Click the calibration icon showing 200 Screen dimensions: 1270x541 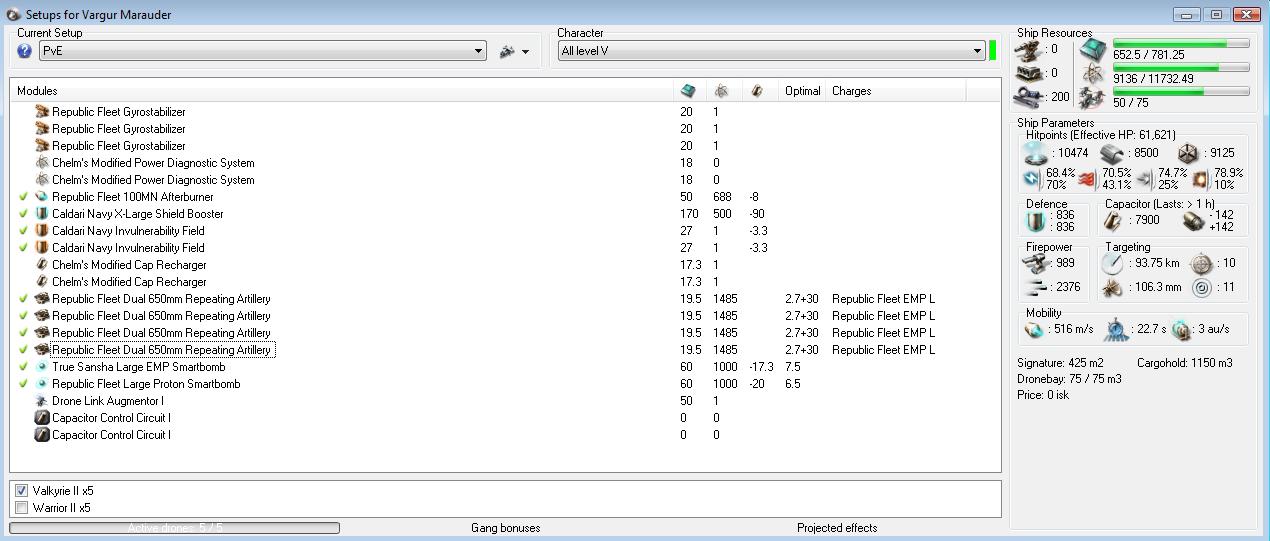click(1029, 97)
